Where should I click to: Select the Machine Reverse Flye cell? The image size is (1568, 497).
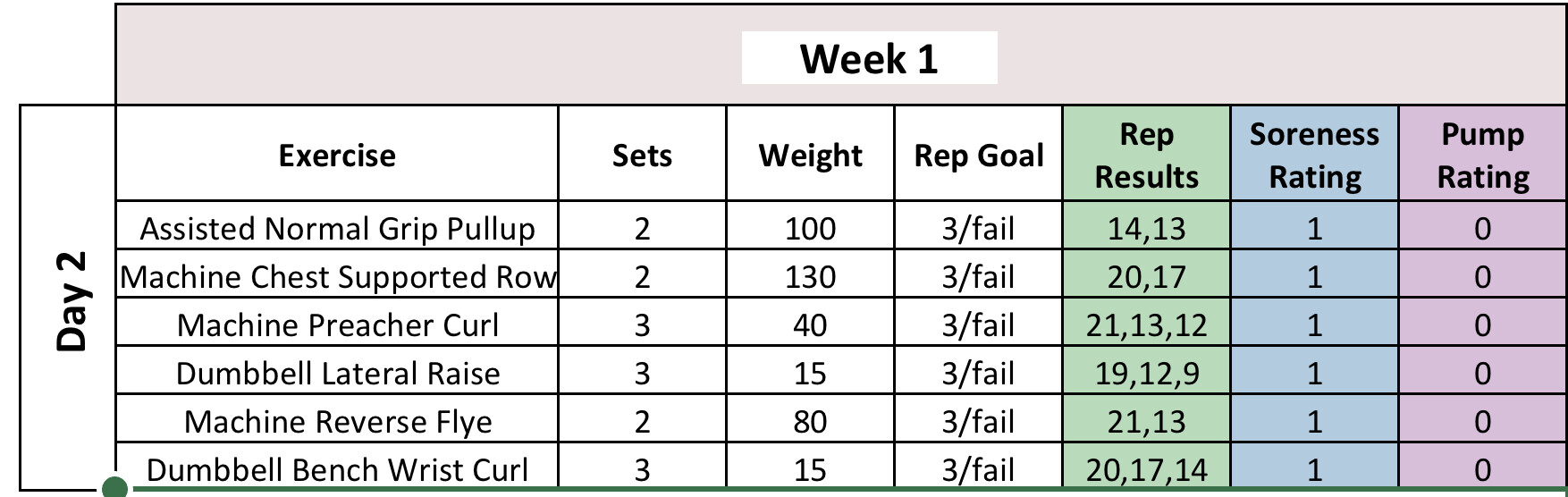(337, 422)
